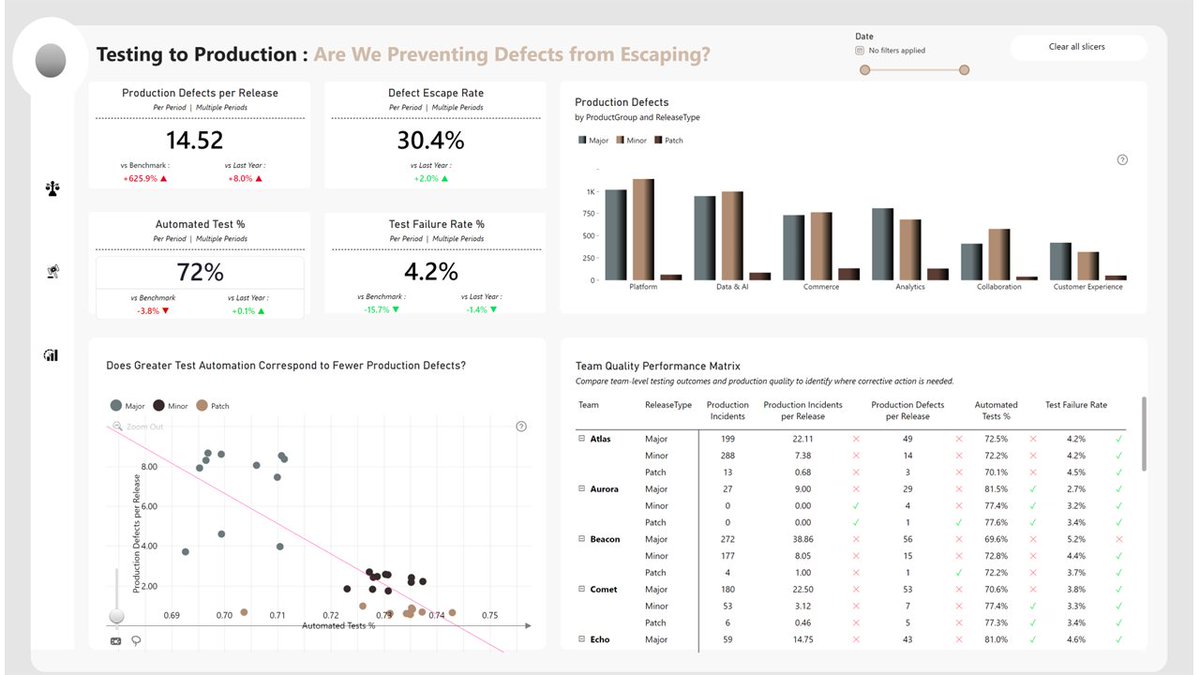Click the Automated Tests % axis title

tap(338, 626)
